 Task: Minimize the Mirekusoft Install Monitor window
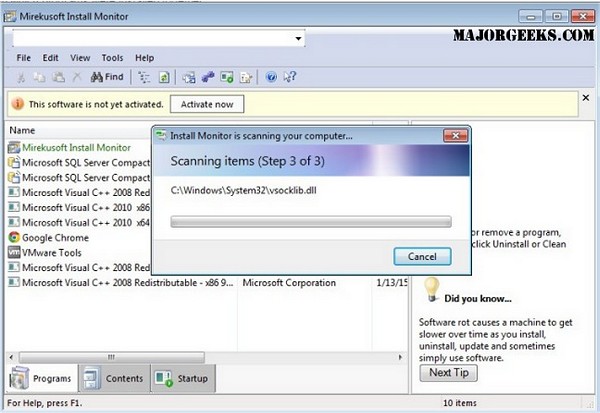[x=530, y=16]
